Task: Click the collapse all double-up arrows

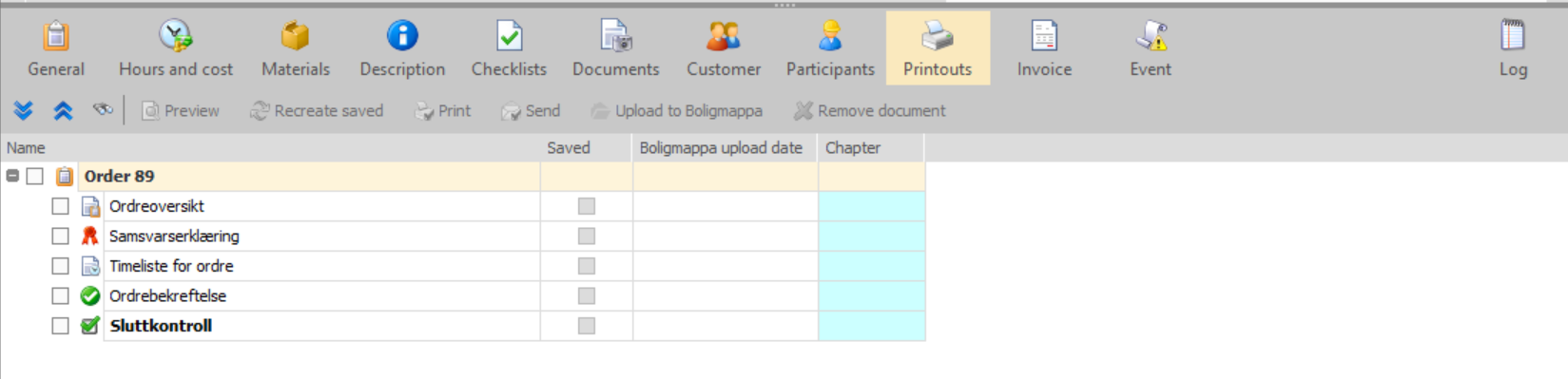Action: click(63, 110)
